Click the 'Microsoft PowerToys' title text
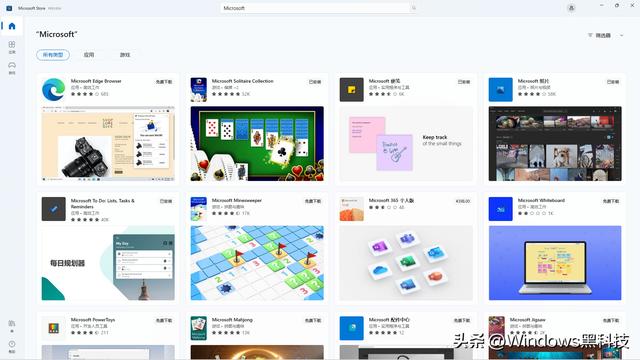This screenshot has height=360, width=640. pyautogui.click(x=93, y=320)
